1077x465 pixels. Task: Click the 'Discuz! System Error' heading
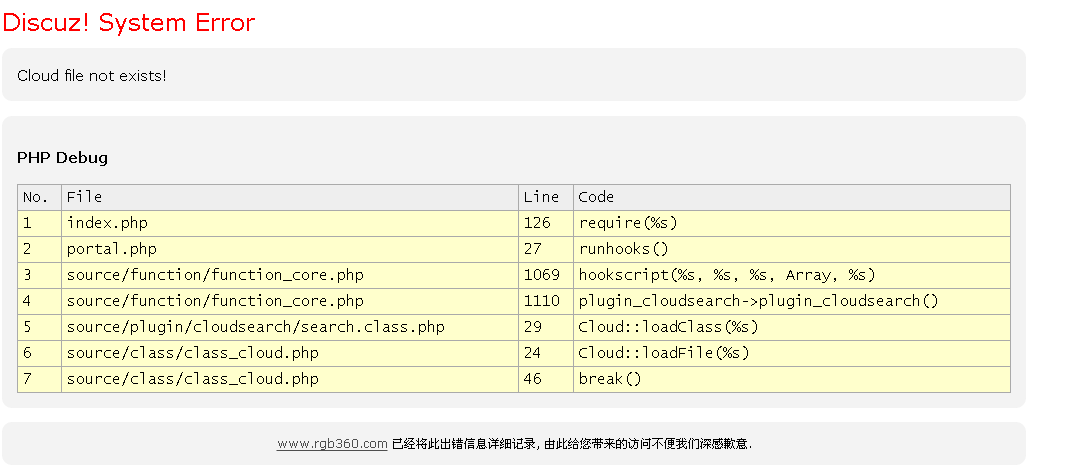(128, 23)
